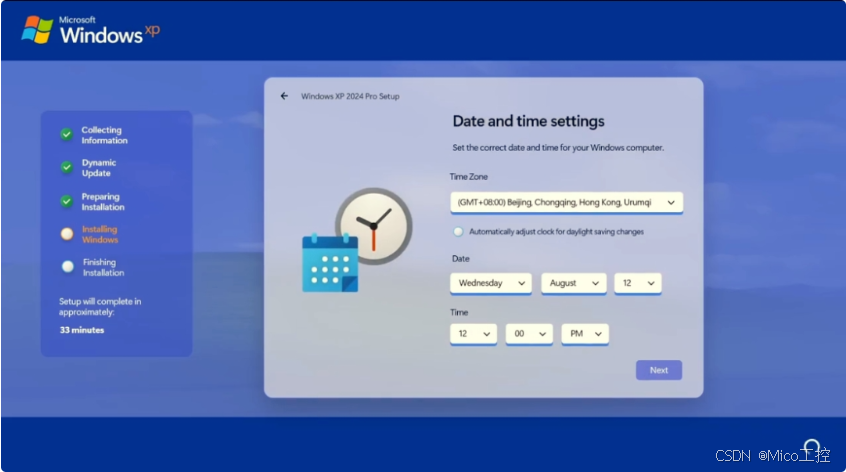This screenshot has width=846, height=472.
Task: Open the Wednesday weekday dropdown
Action: click(491, 283)
